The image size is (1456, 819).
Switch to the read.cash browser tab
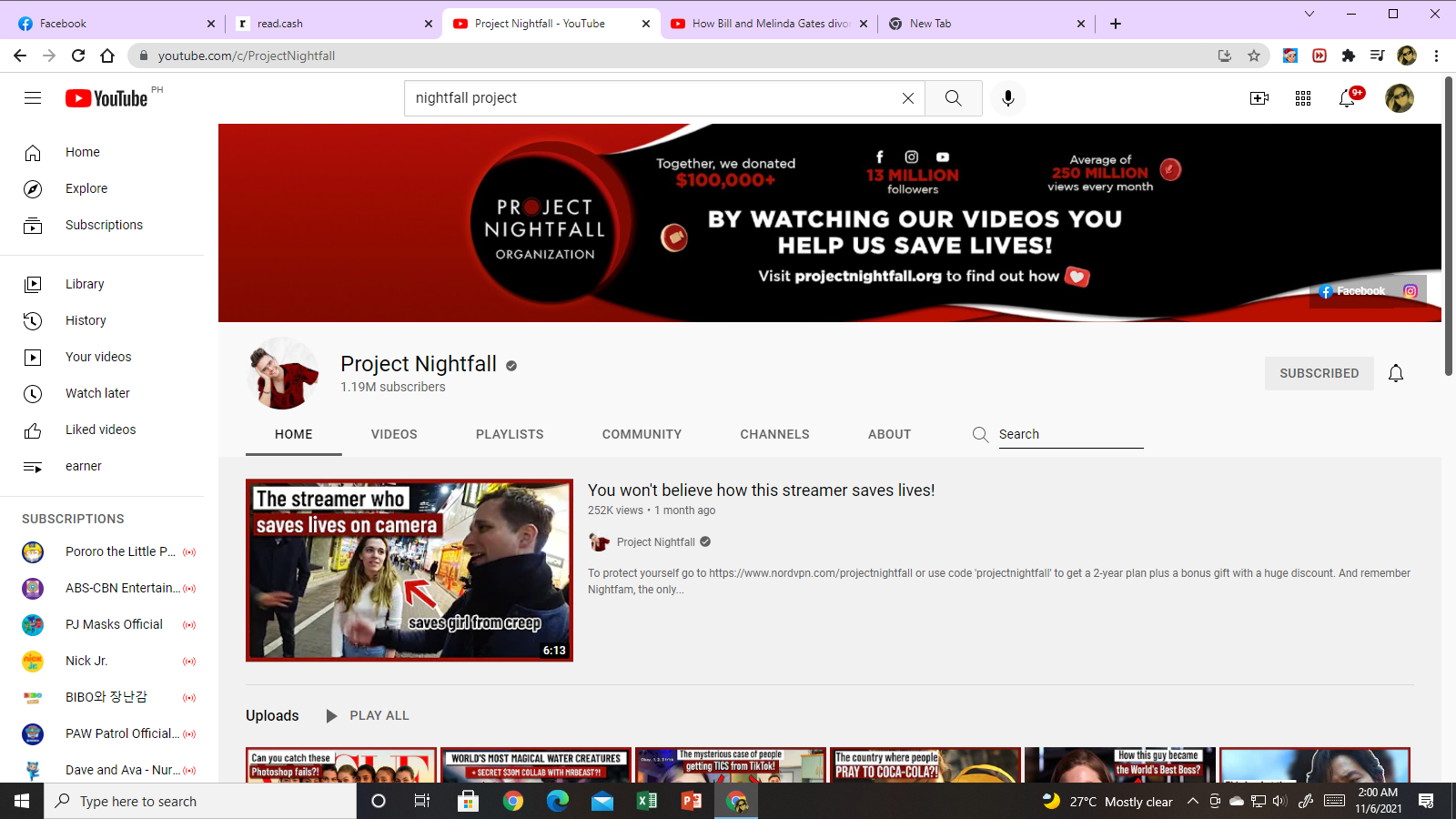click(332, 24)
